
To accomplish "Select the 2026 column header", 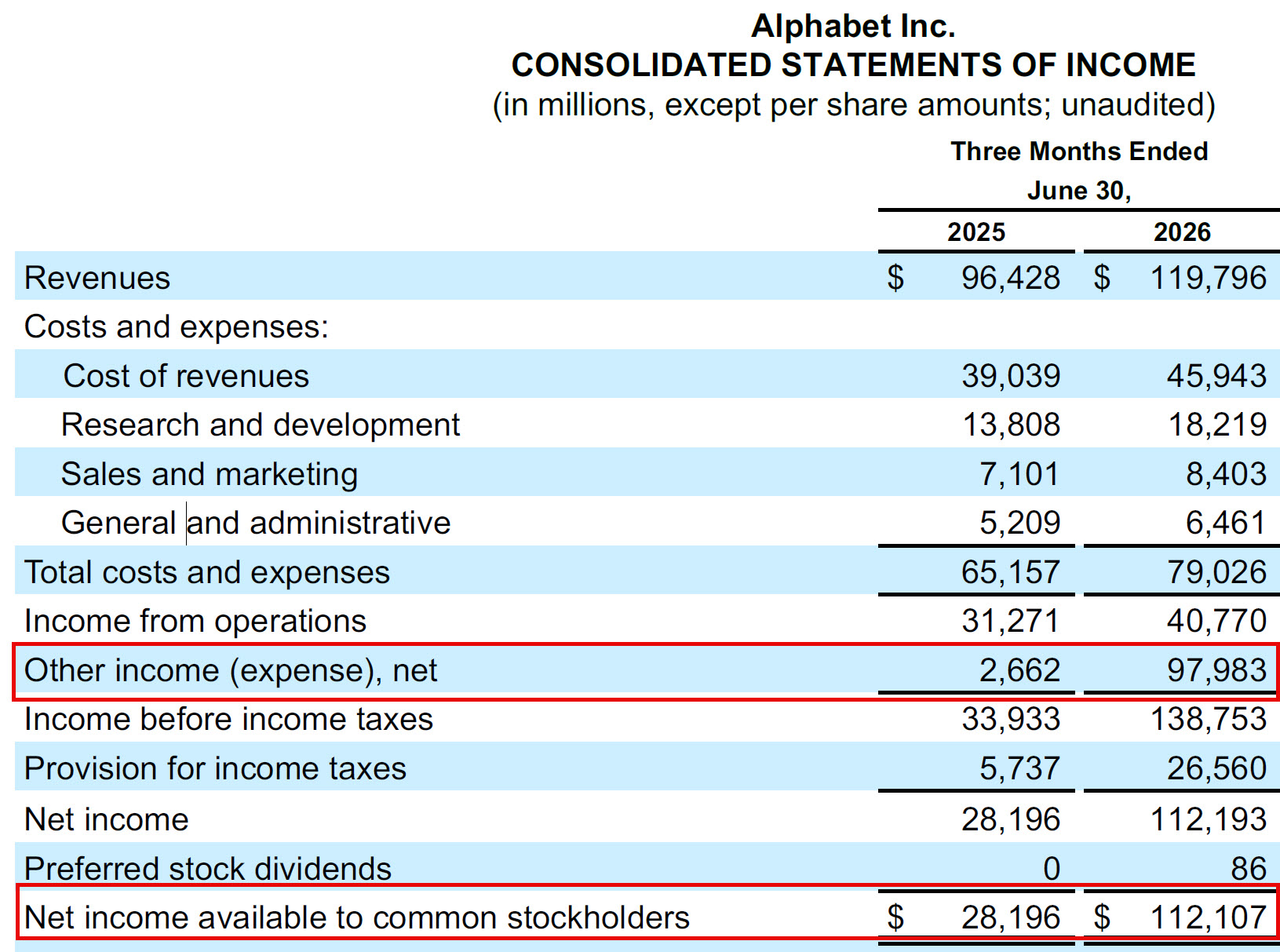I will [1182, 232].
